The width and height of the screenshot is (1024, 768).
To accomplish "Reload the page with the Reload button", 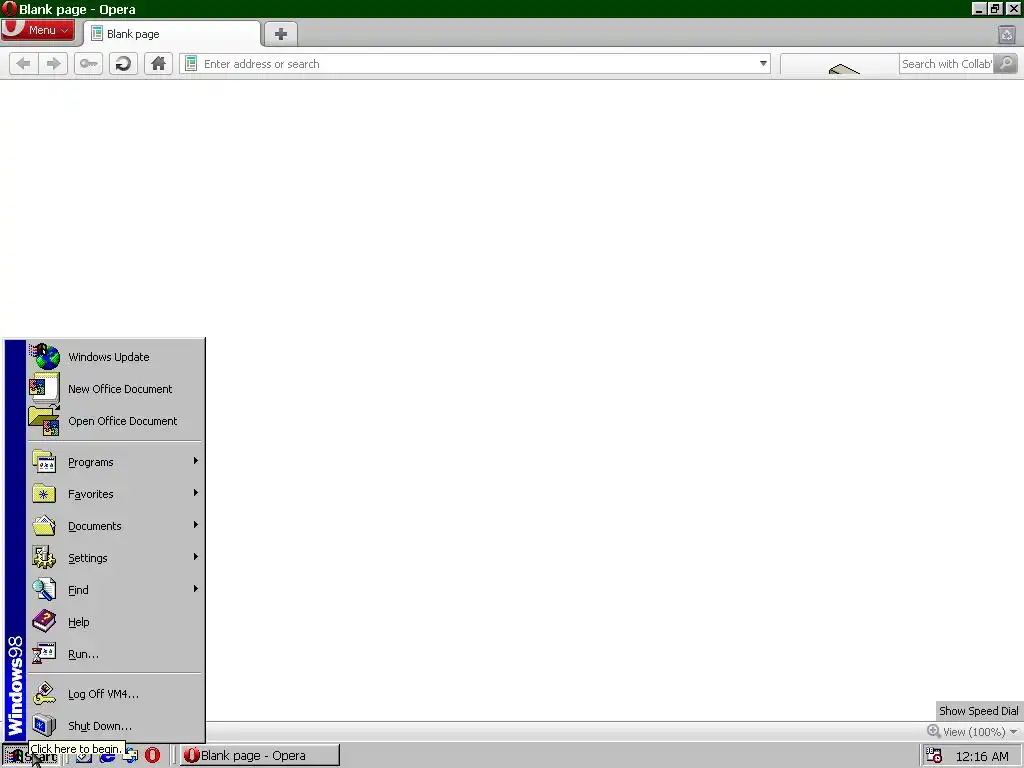I will (x=123, y=64).
